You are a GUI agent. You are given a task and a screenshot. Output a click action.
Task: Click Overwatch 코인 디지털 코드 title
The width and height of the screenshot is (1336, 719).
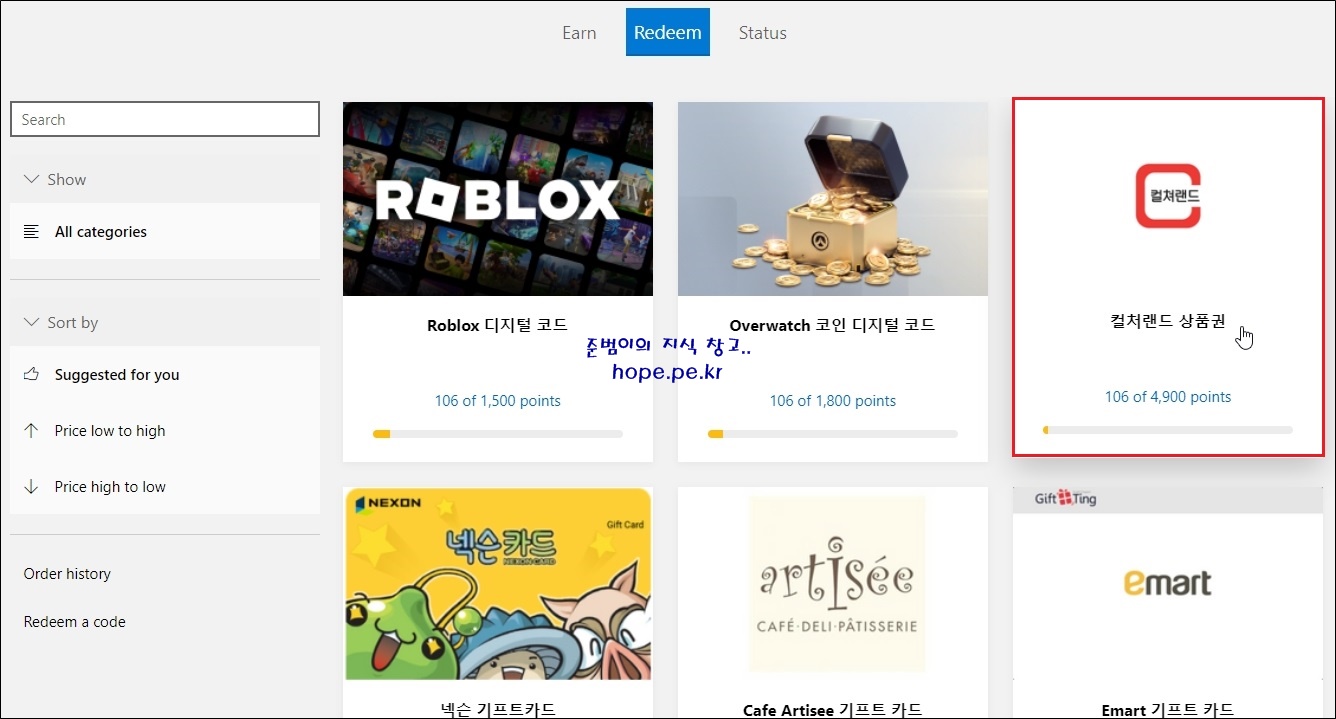(x=832, y=325)
